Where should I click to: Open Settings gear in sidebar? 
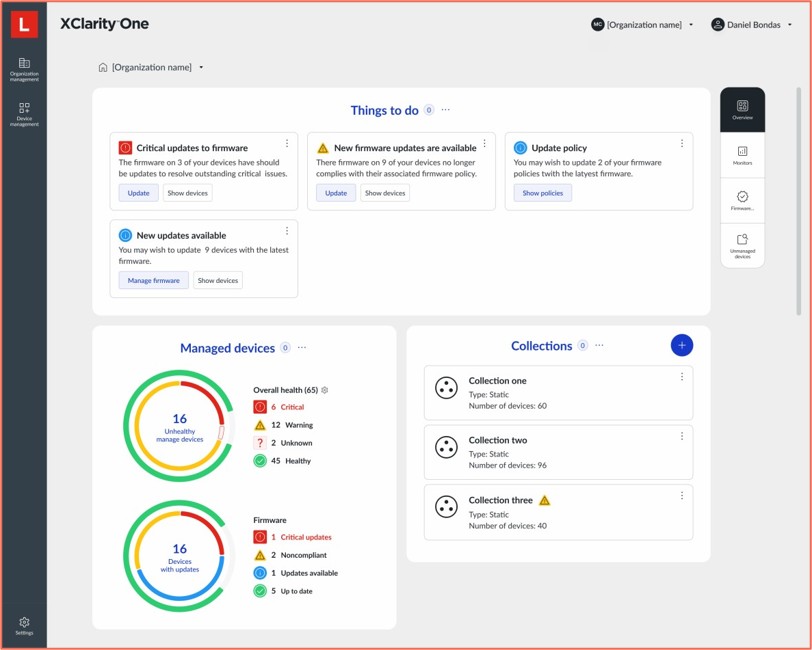(24, 626)
